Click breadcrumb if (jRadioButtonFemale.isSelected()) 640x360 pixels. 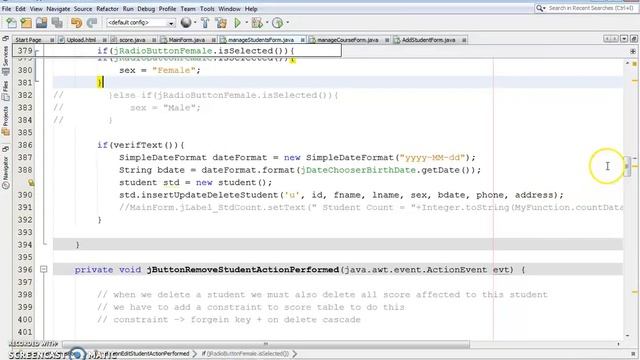pos(245,353)
